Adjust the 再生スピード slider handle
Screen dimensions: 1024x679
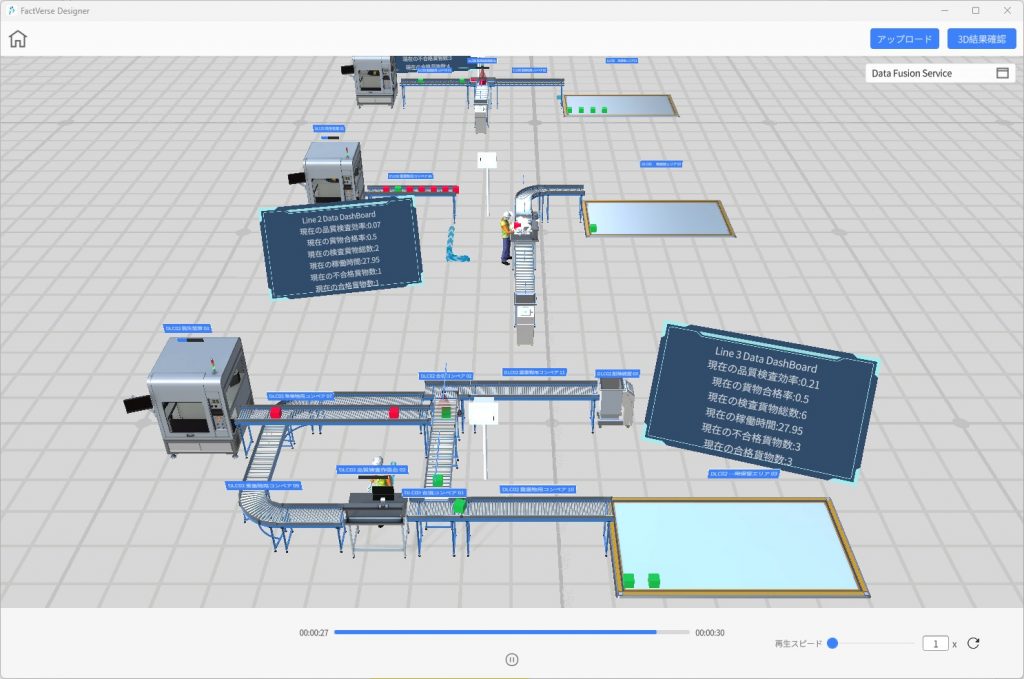pyautogui.click(x=832, y=644)
